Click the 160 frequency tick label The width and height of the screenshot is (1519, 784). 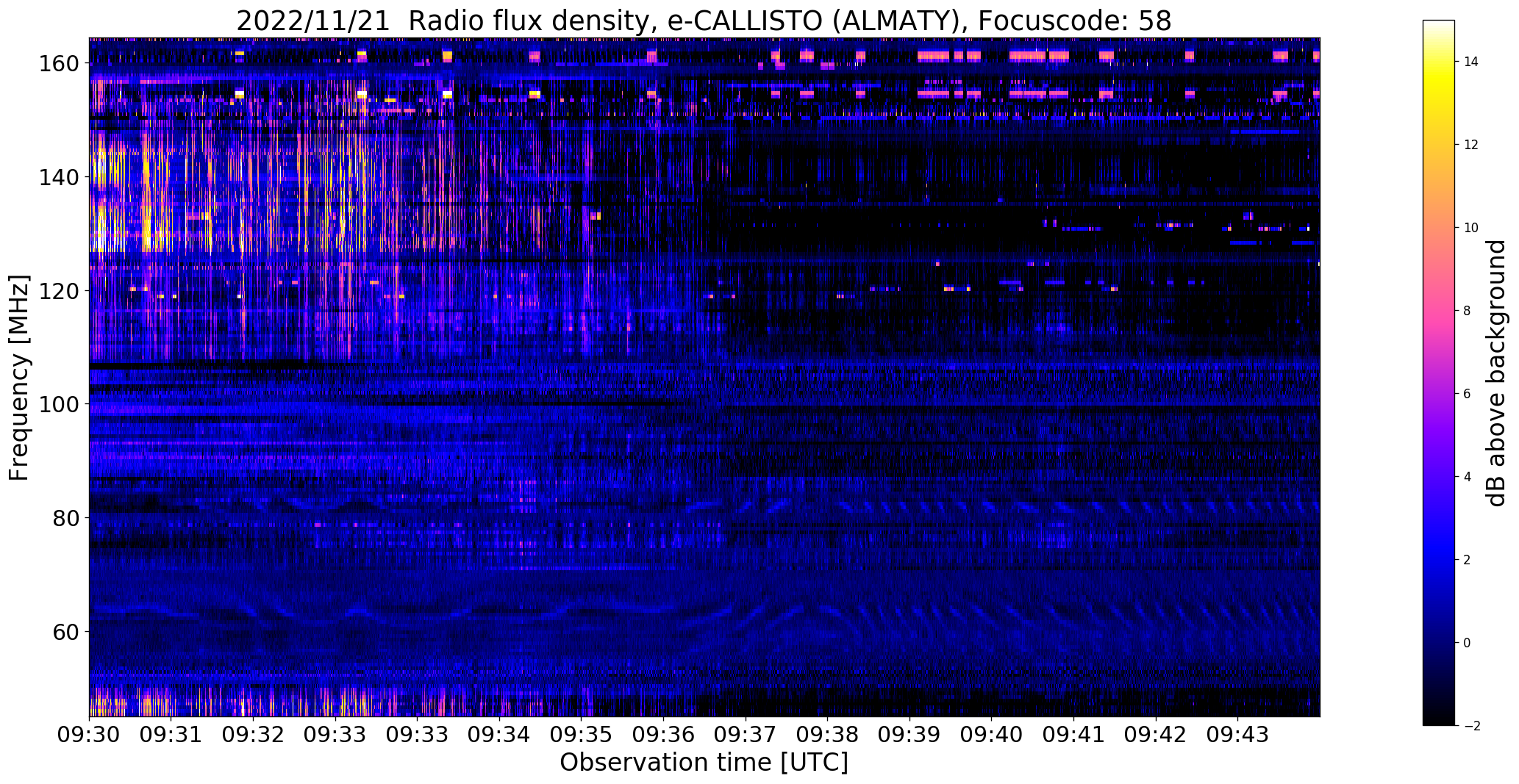pyautogui.click(x=58, y=64)
